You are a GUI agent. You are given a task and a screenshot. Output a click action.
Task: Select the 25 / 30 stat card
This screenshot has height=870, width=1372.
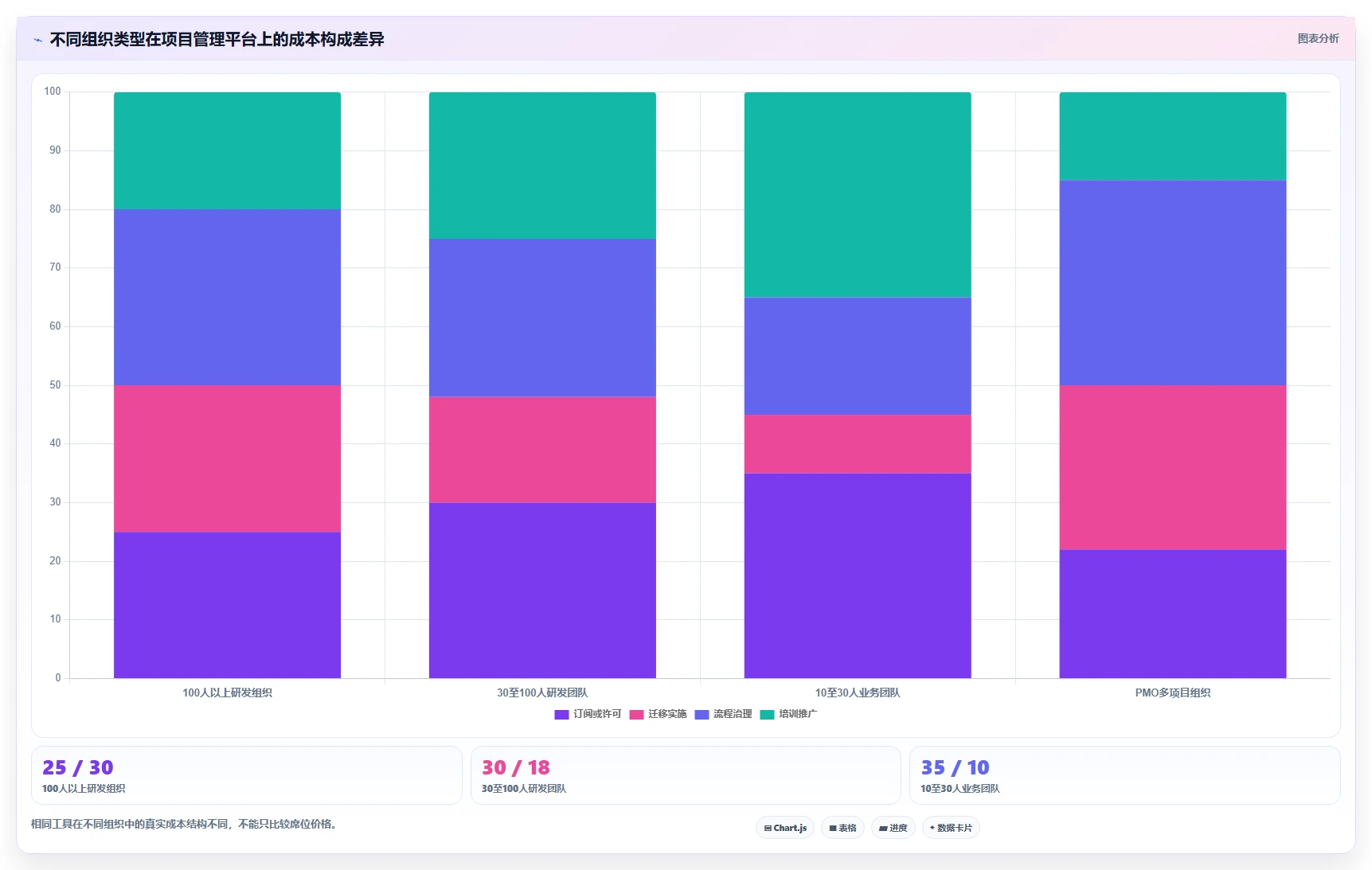click(x=246, y=775)
